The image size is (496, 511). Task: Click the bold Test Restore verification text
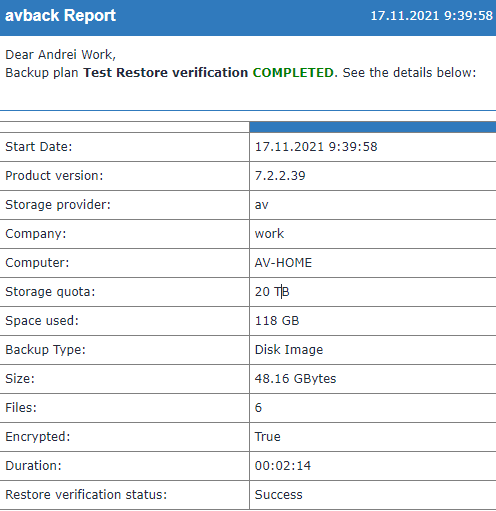166,73
